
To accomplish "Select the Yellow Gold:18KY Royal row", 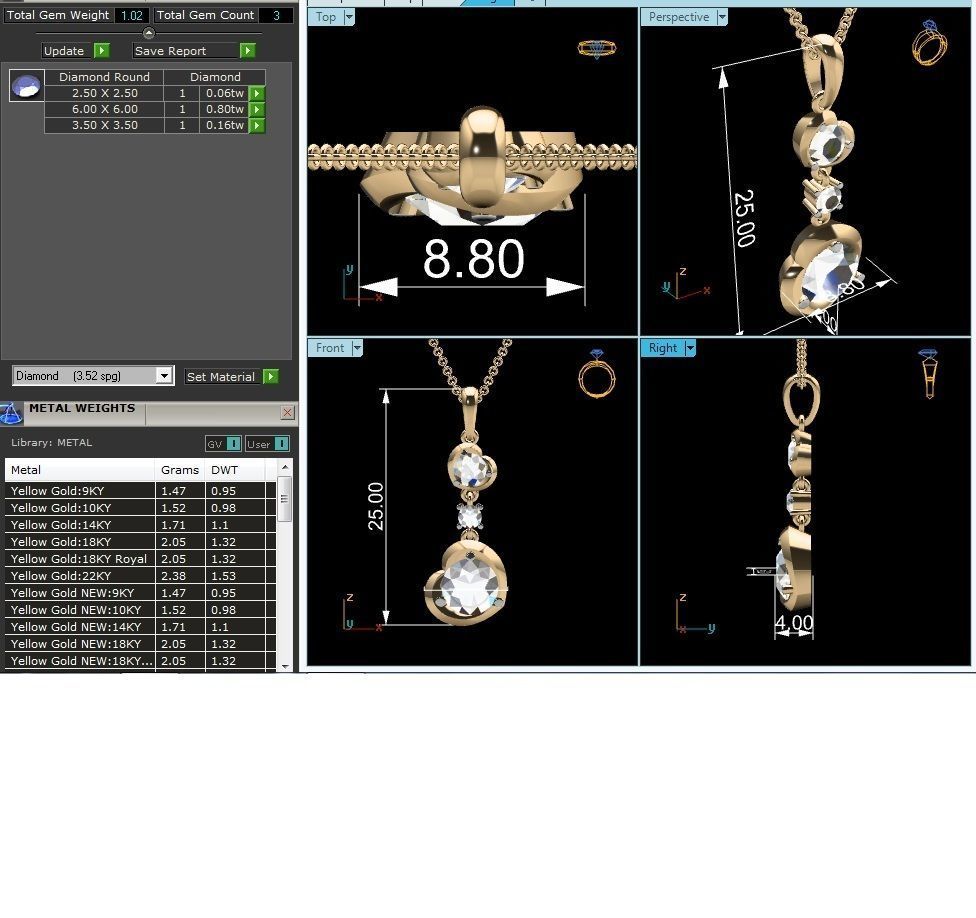I will [140, 559].
